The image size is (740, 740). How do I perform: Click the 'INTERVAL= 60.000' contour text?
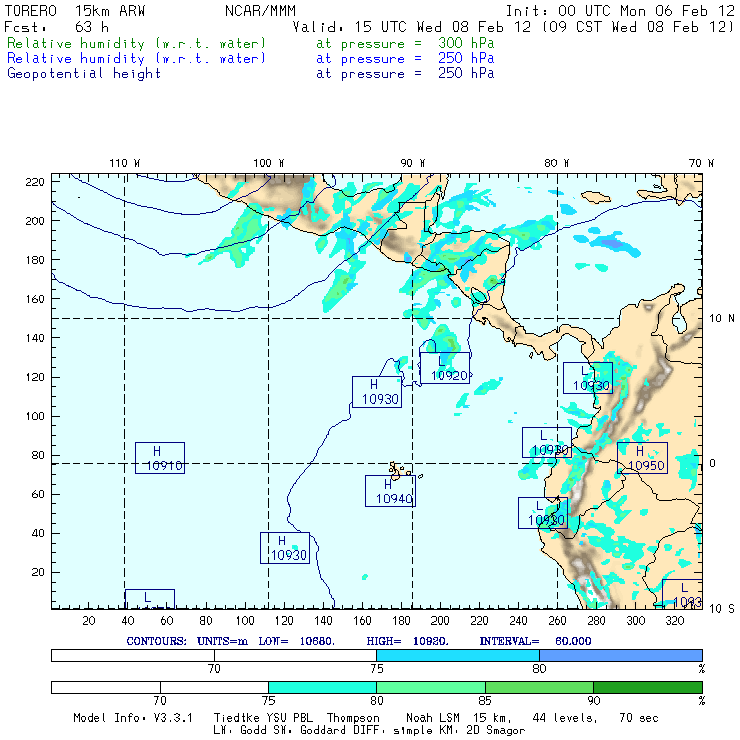click(535, 641)
